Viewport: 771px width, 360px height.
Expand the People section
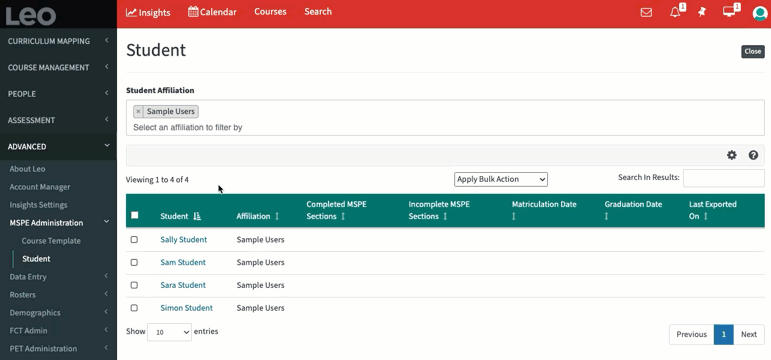pyautogui.click(x=58, y=94)
